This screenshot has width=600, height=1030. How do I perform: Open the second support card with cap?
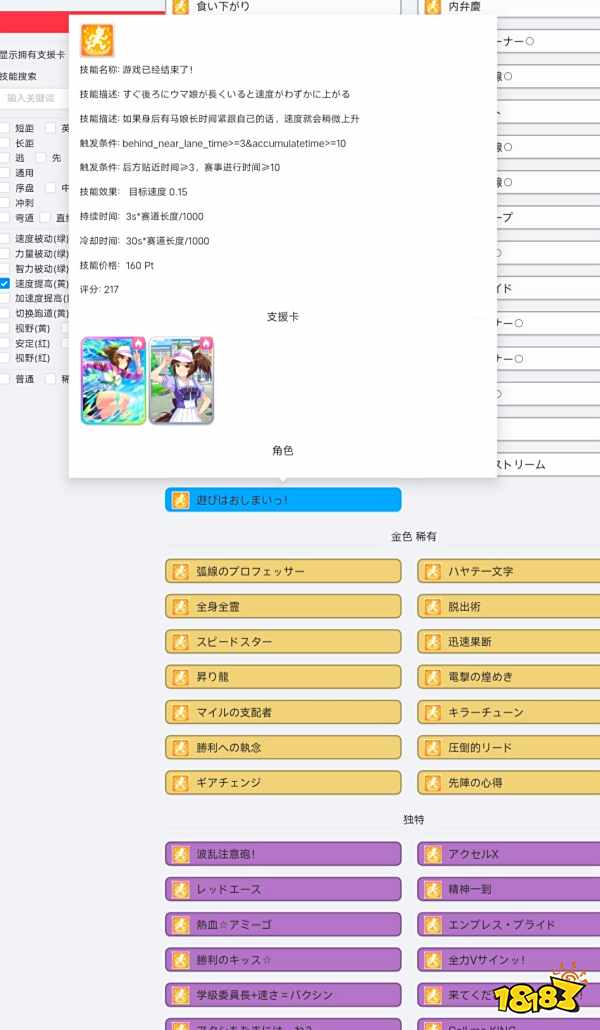pos(181,380)
